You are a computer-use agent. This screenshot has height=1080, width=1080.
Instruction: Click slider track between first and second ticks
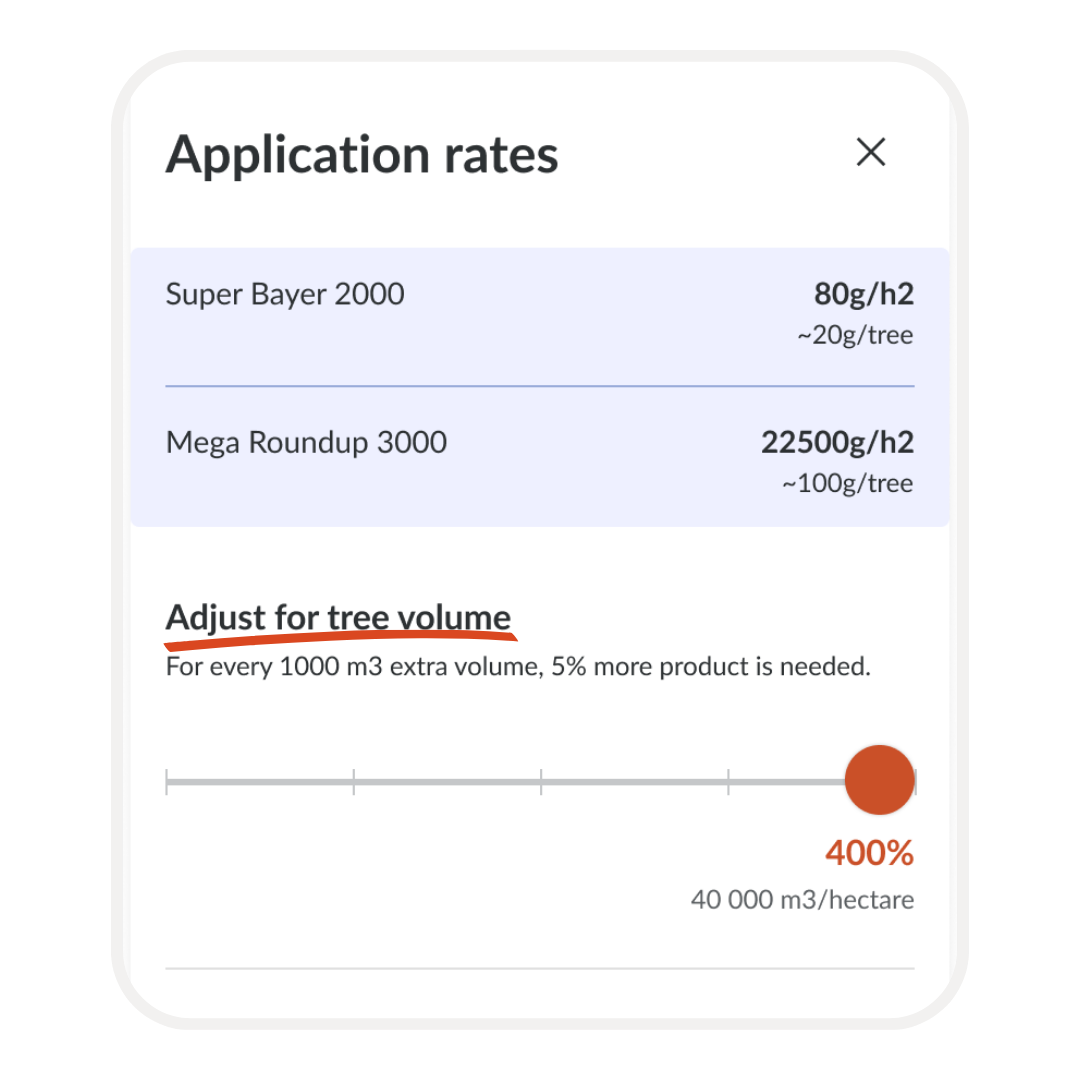260,781
